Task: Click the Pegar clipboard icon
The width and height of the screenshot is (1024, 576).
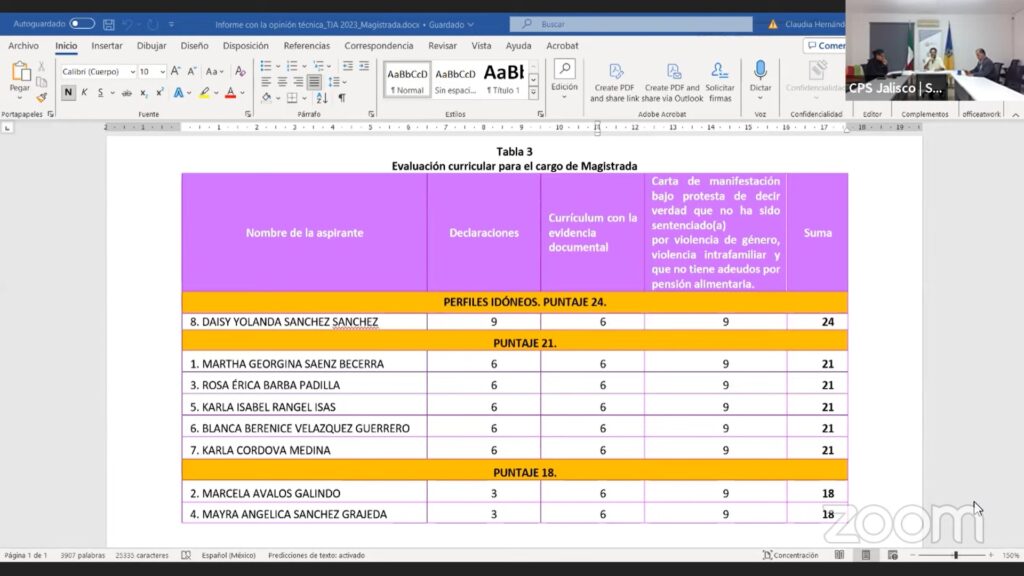Action: [20, 76]
